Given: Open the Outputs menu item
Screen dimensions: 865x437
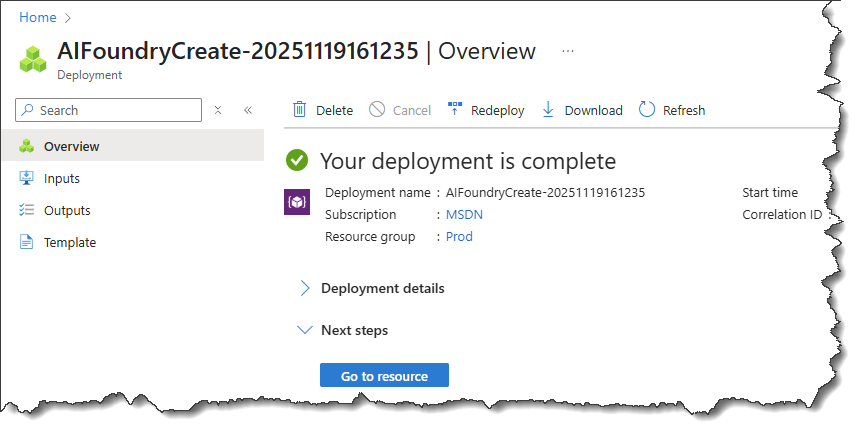Looking at the screenshot, I should (x=67, y=210).
